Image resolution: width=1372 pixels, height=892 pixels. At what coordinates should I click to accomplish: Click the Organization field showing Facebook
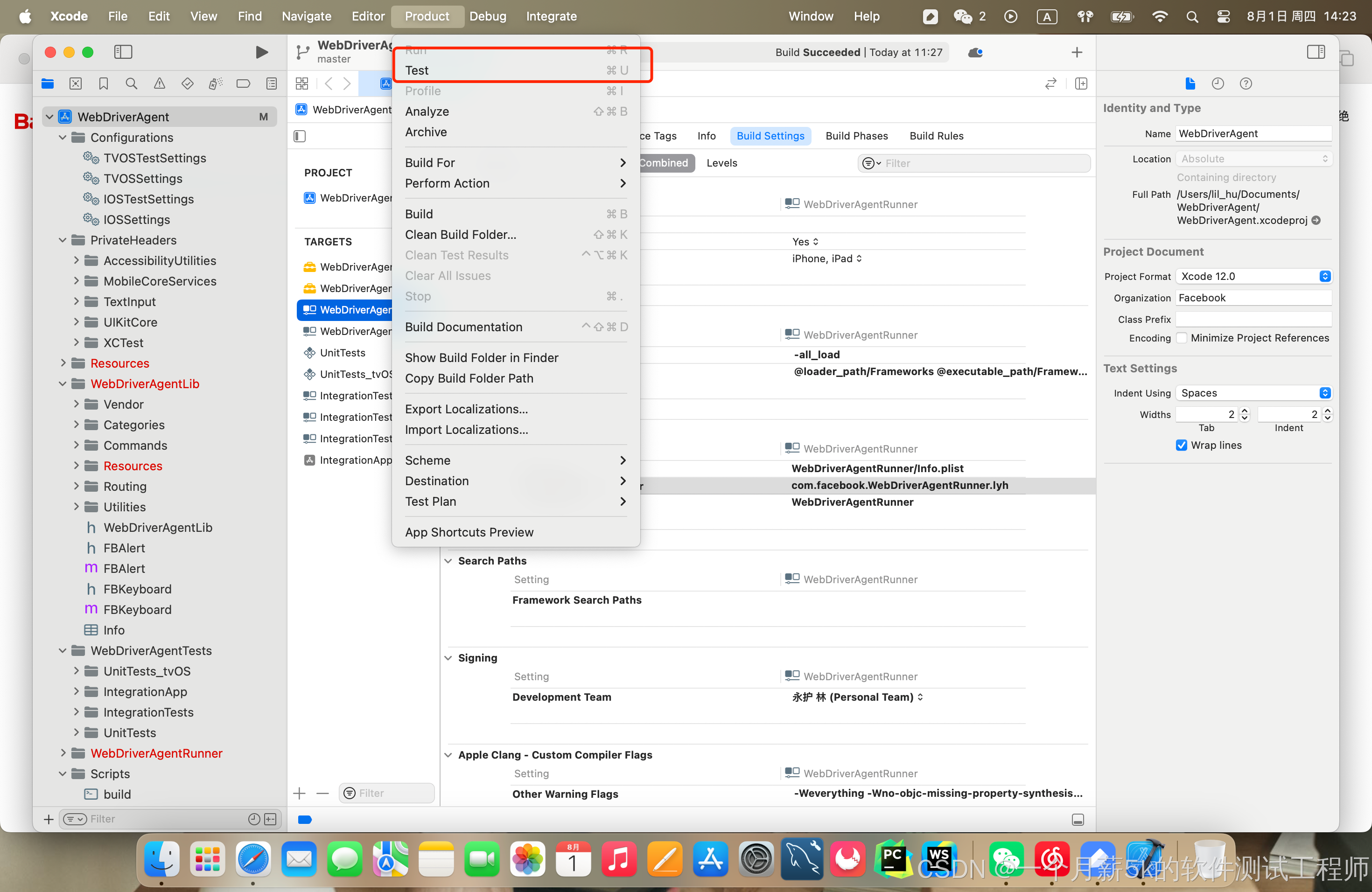click(x=1254, y=298)
